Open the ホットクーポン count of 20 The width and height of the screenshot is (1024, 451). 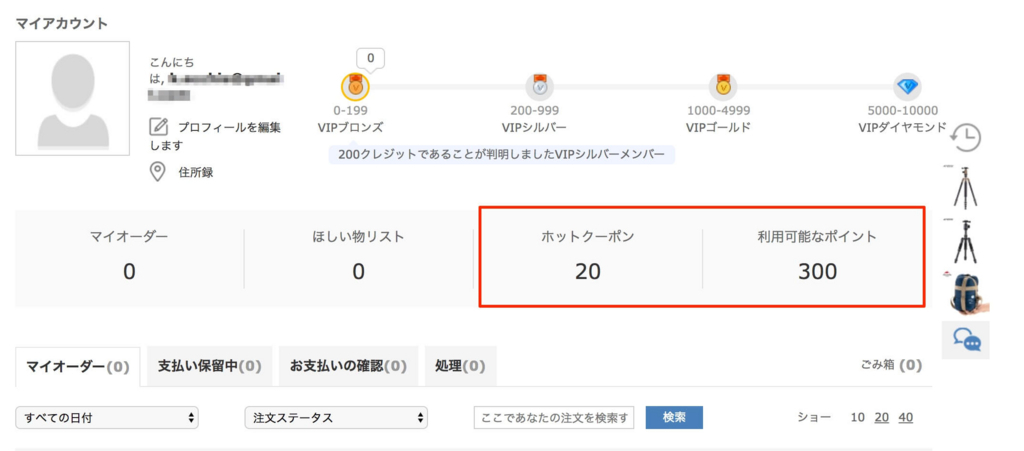coord(588,270)
